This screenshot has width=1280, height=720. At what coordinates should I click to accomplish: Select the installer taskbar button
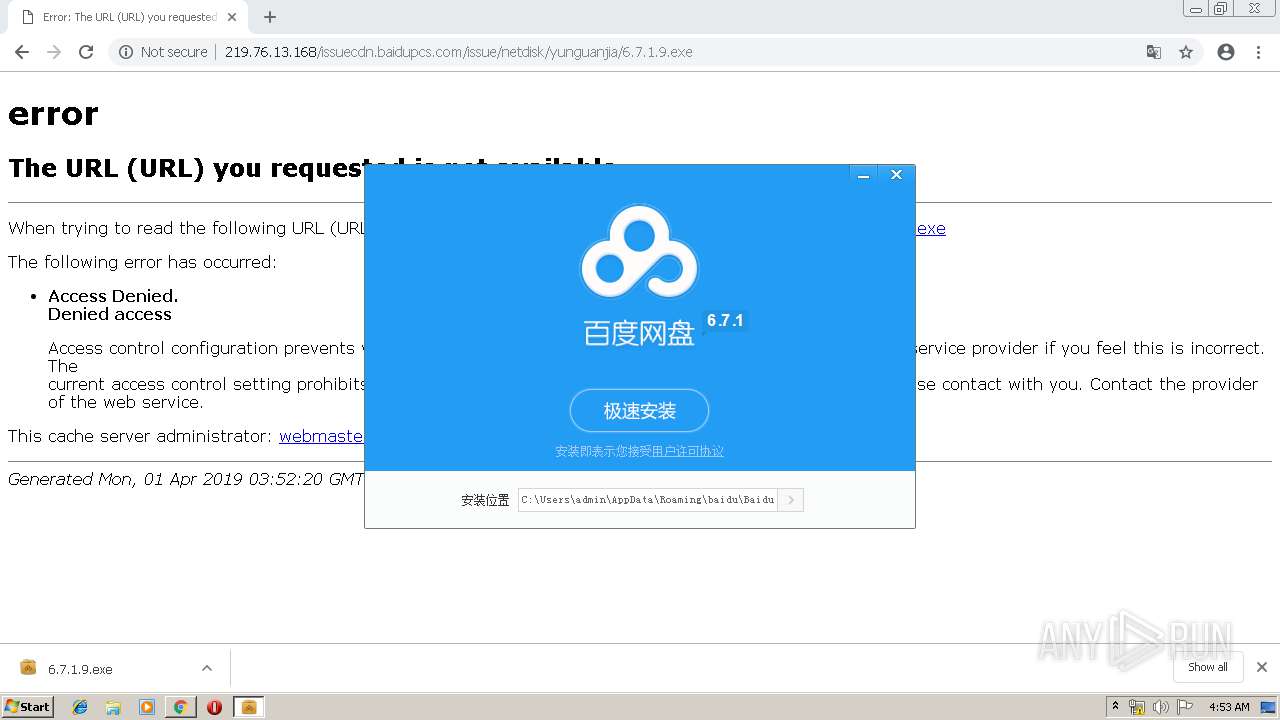(249, 707)
